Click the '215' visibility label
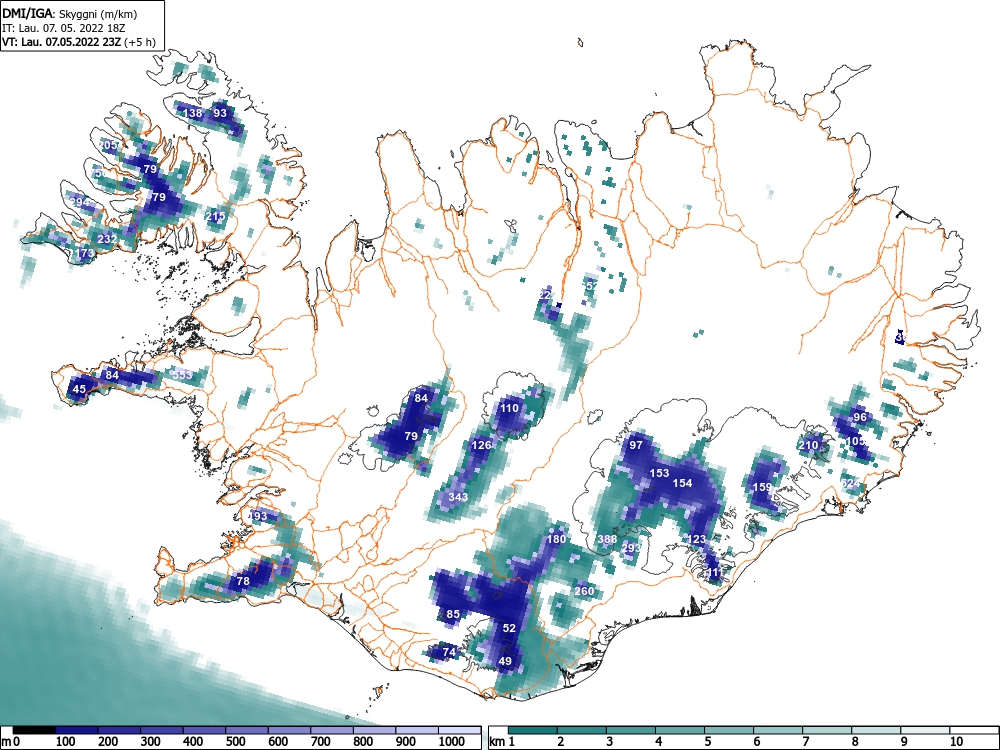 pyautogui.click(x=216, y=216)
